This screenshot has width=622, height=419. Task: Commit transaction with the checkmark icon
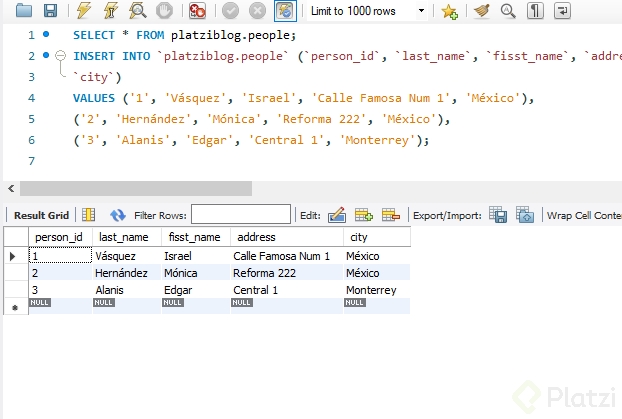230,10
